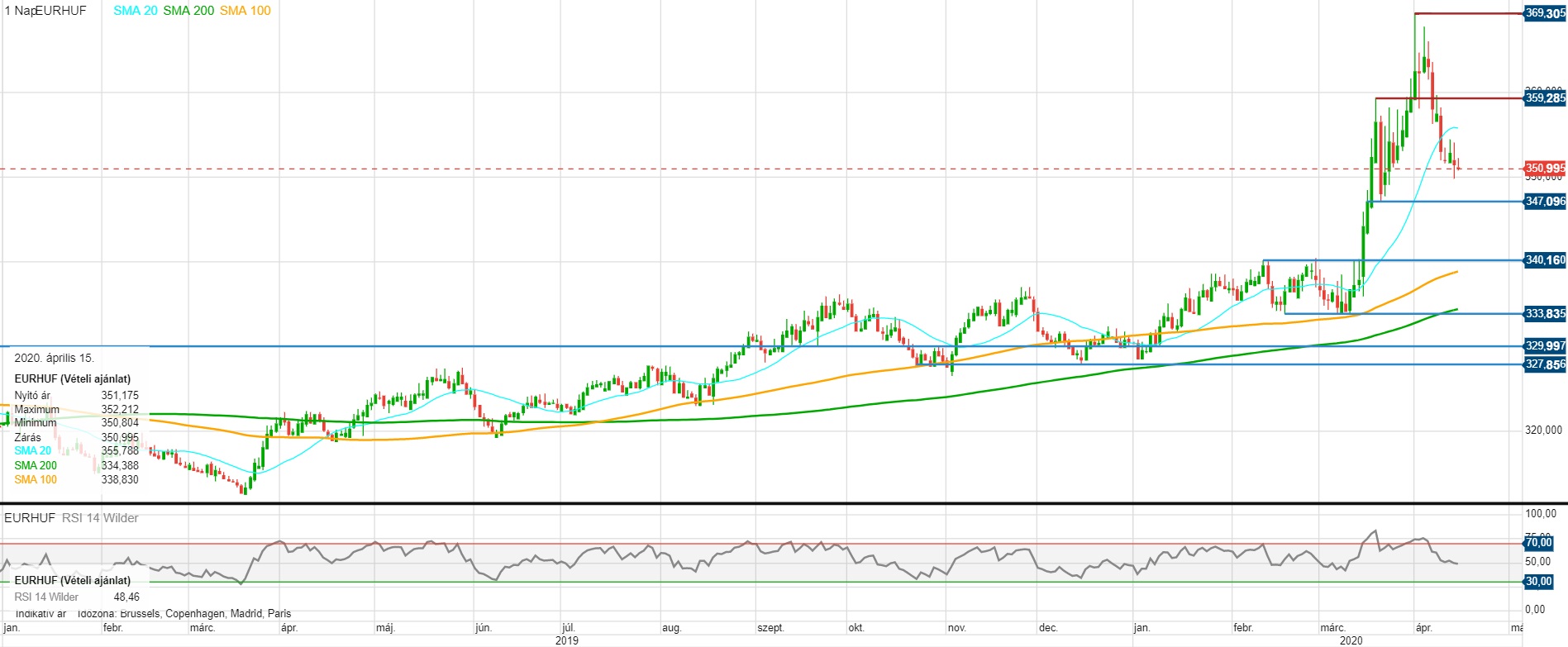Image resolution: width=1568 pixels, height=647 pixels.
Task: Select the 340,160 level price label
Action: click(1545, 260)
